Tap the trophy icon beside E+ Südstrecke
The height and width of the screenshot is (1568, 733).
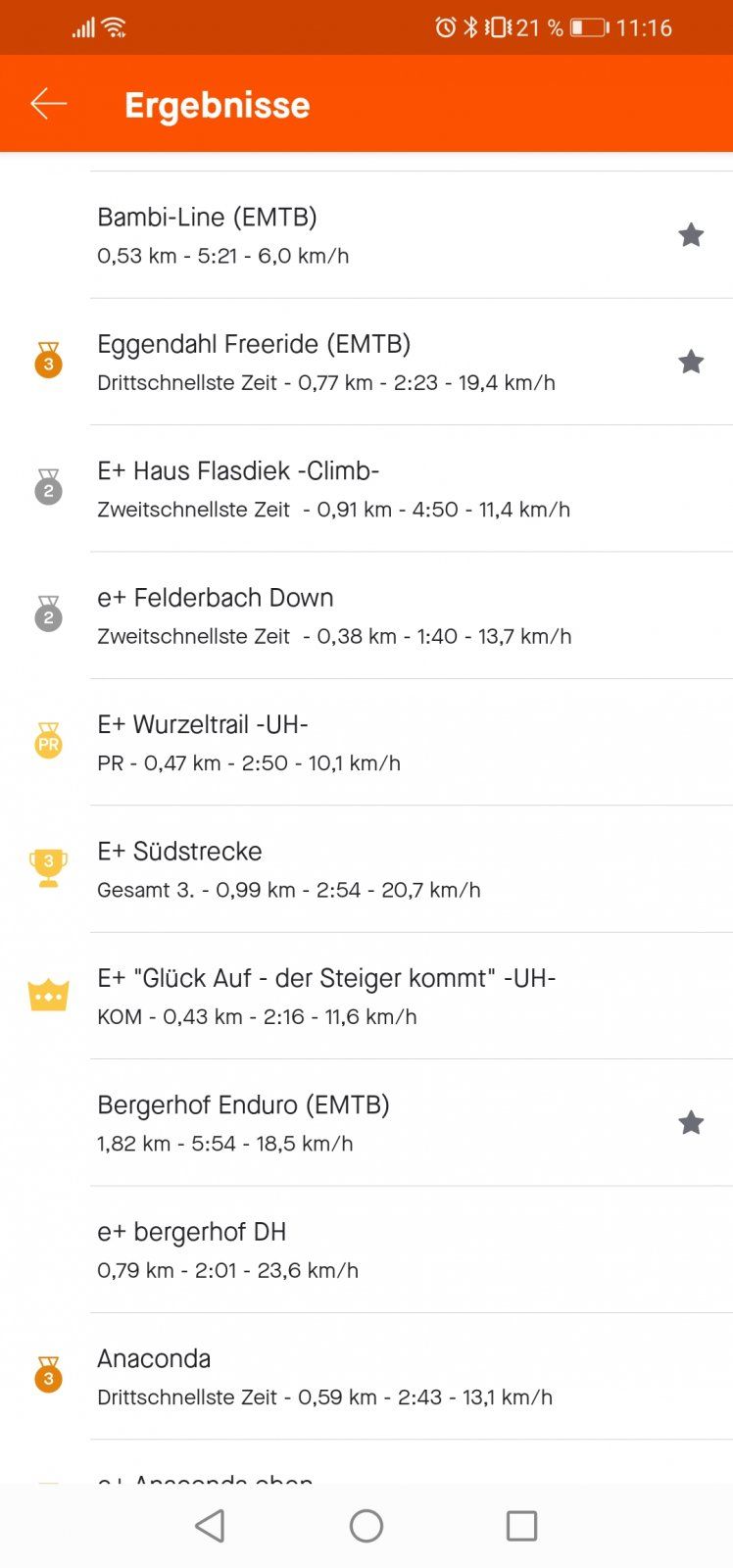48,868
